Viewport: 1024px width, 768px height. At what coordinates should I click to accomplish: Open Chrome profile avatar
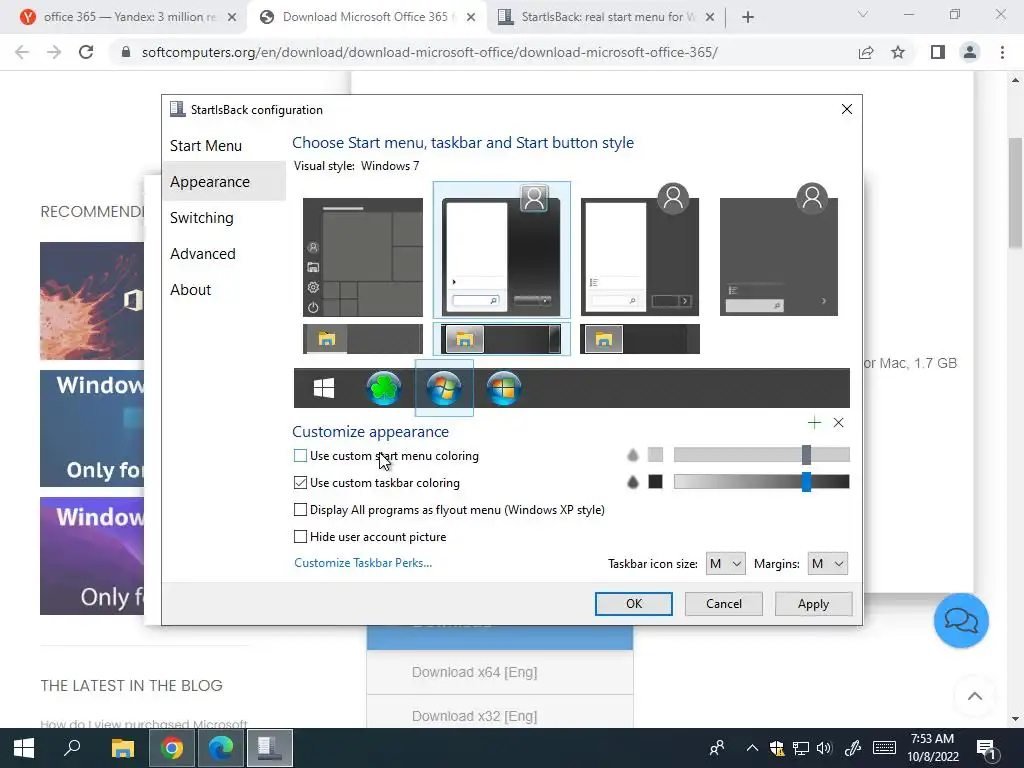[x=970, y=52]
